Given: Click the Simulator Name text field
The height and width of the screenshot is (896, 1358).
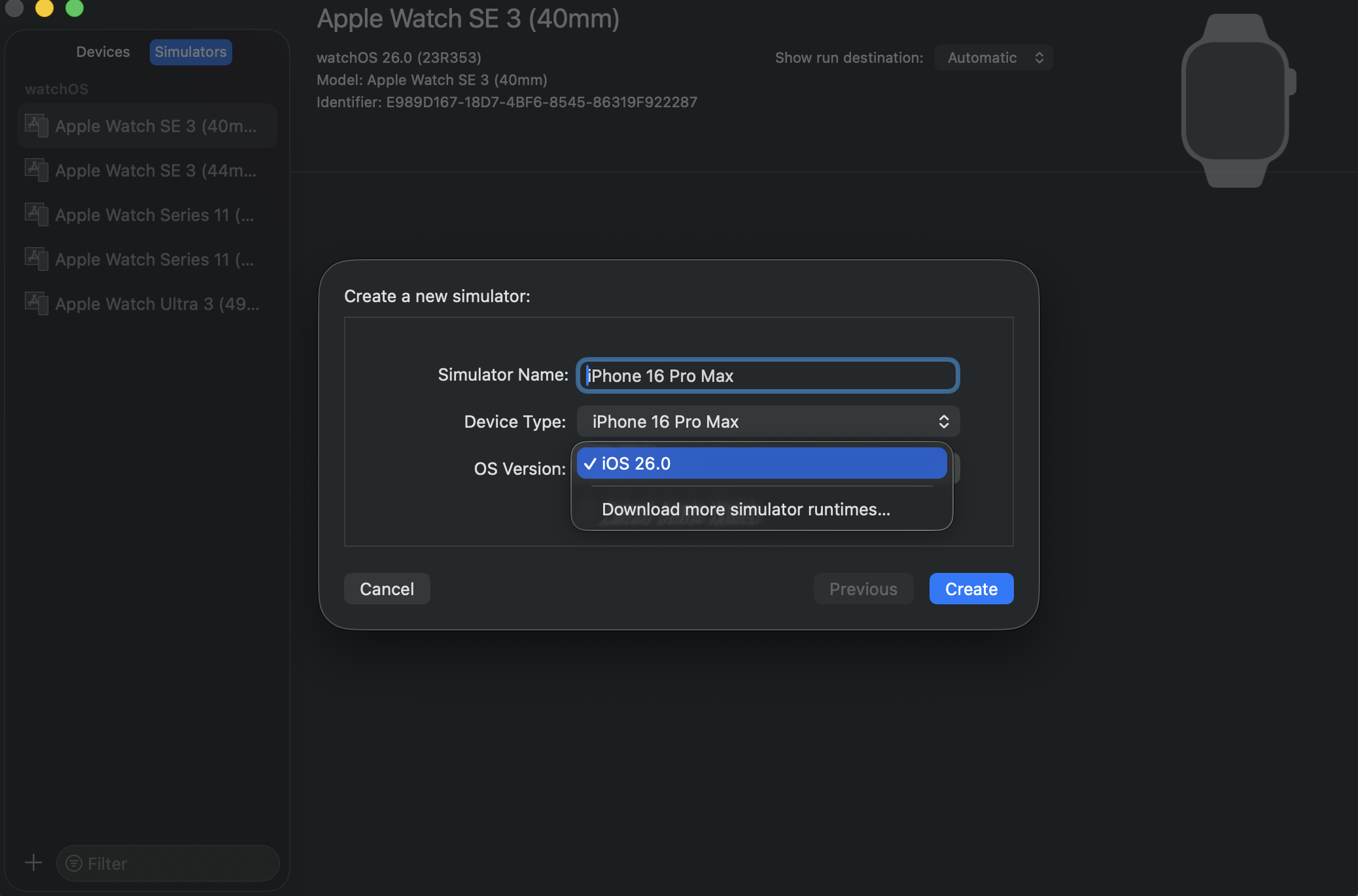Looking at the screenshot, I should 768,375.
